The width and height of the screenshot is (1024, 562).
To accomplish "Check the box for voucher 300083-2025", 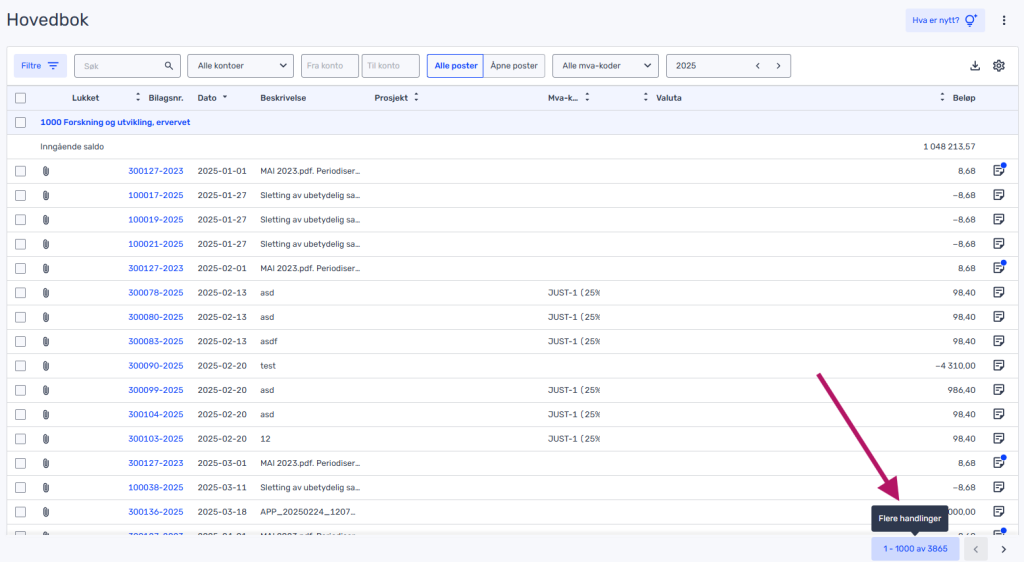I will [20, 341].
